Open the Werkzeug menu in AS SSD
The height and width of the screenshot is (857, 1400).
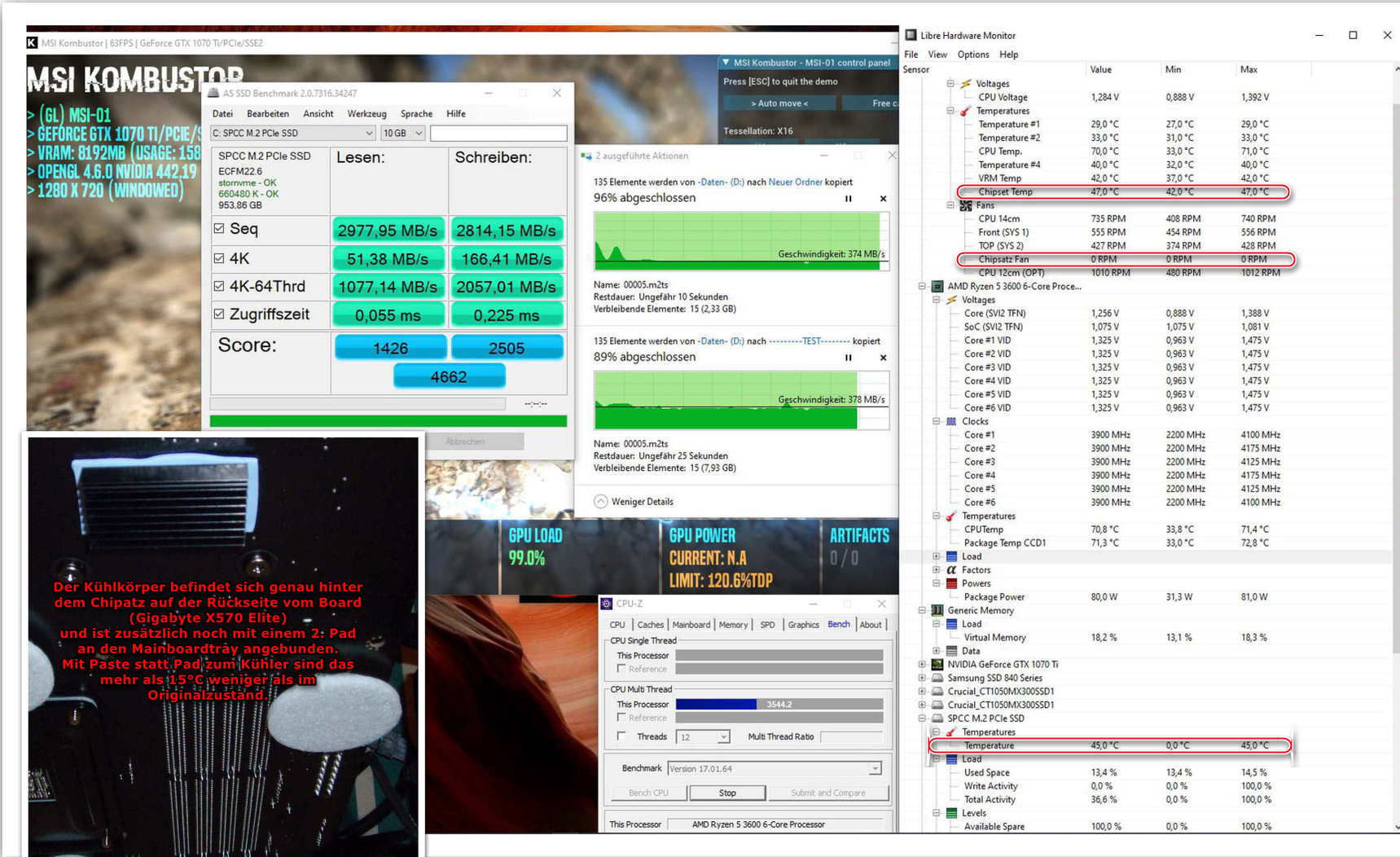click(x=366, y=114)
